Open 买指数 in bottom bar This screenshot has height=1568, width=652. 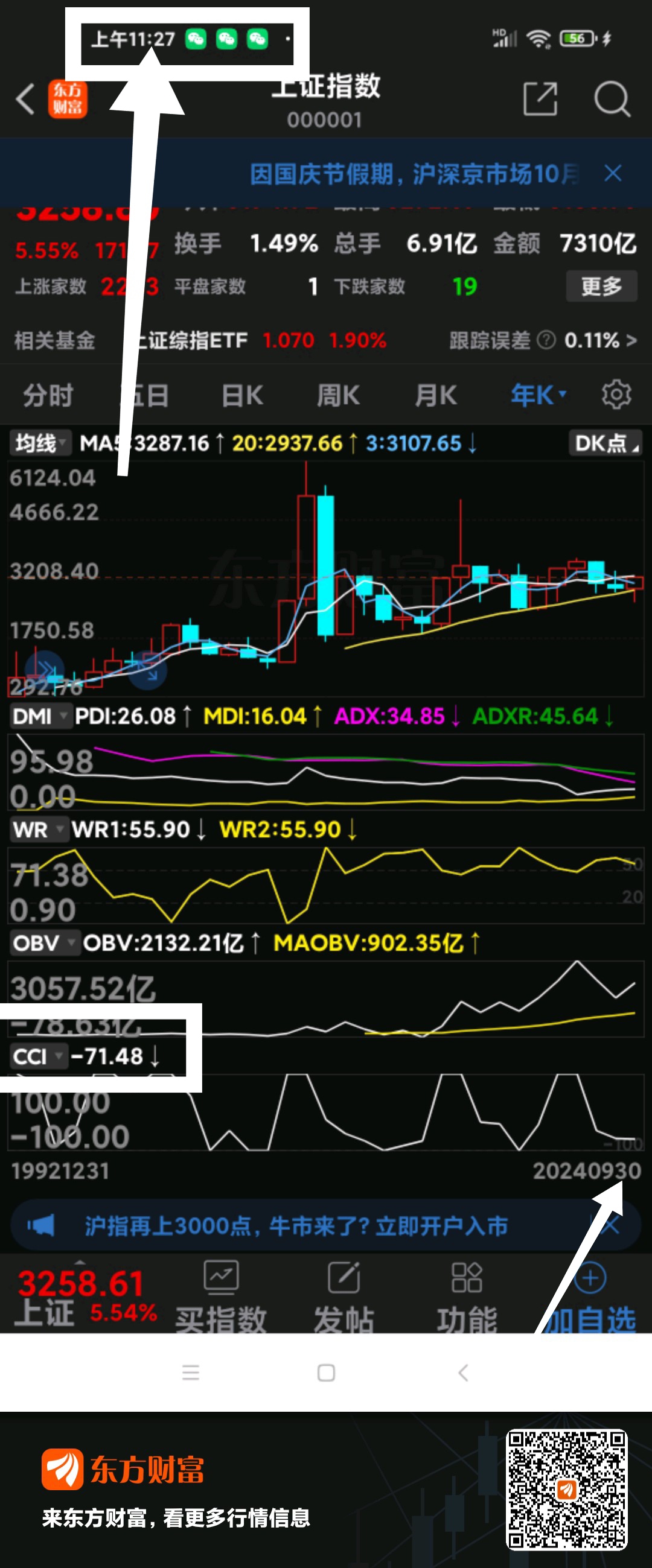coord(221,1296)
